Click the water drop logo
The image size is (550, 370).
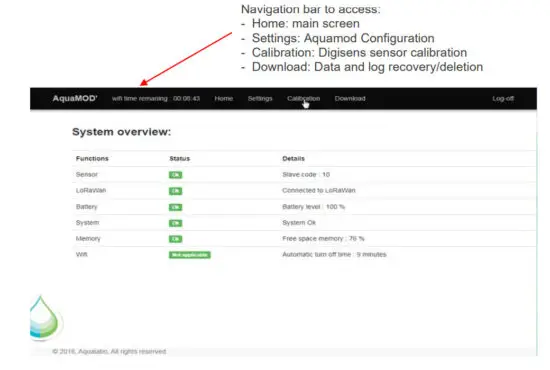[x=45, y=318]
